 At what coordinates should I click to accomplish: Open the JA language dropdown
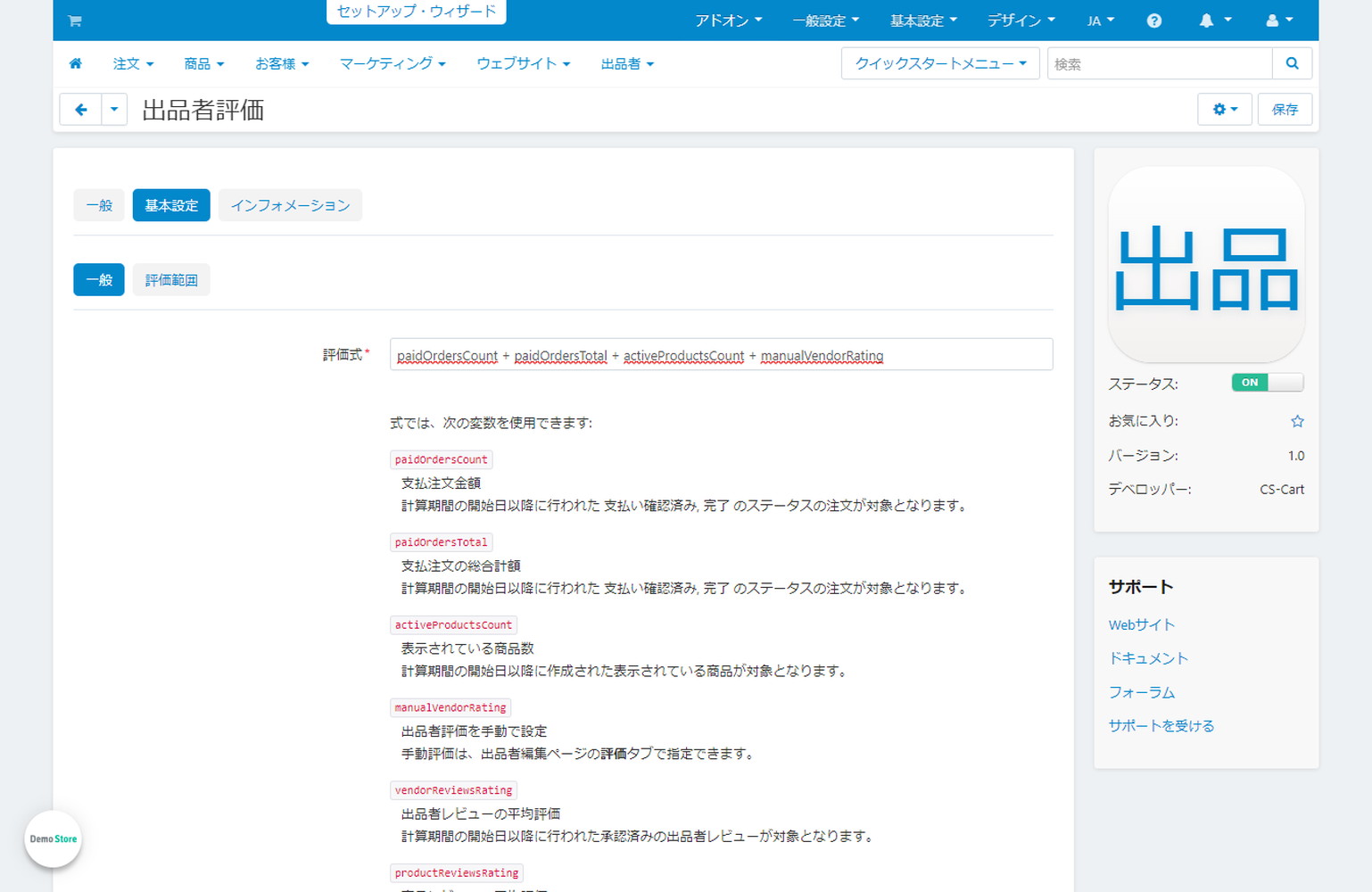click(x=1101, y=21)
